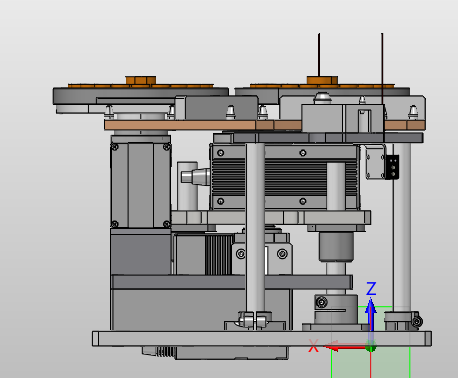
Task: Select the green origin point of the triad
Action: point(371,348)
